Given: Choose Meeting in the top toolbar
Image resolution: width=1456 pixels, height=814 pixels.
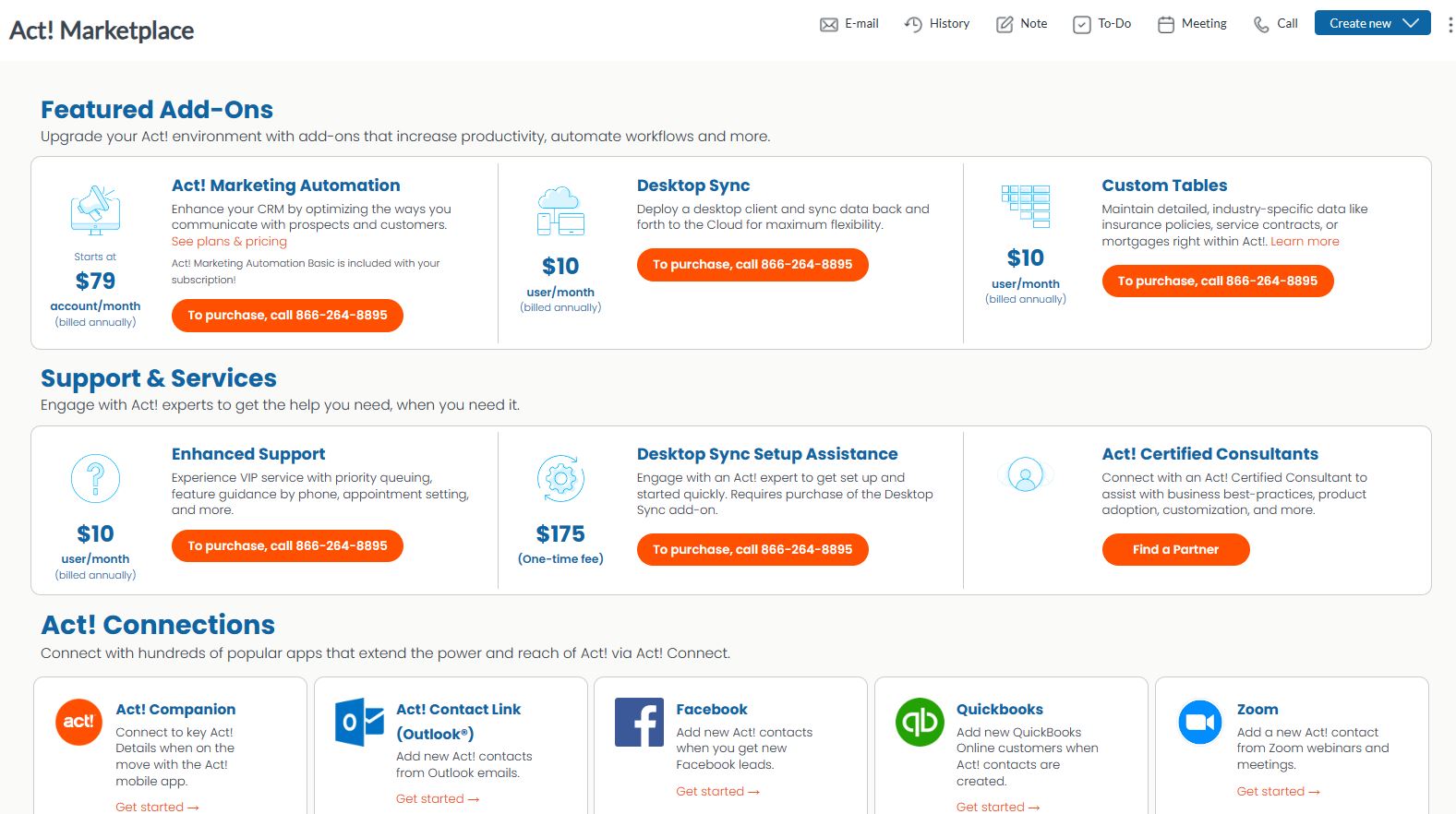Looking at the screenshot, I should click(1193, 24).
